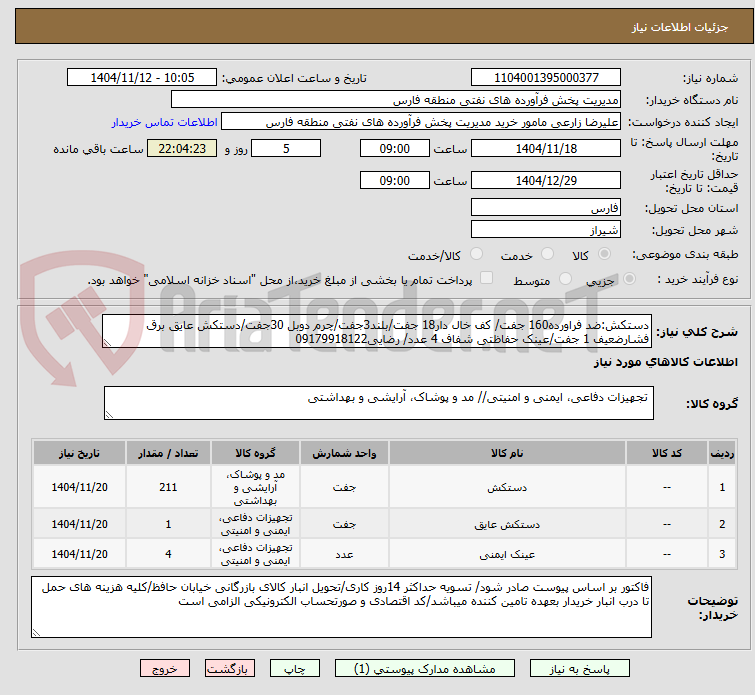Click the خروج exit button
The height and width of the screenshot is (695, 755).
[165, 669]
